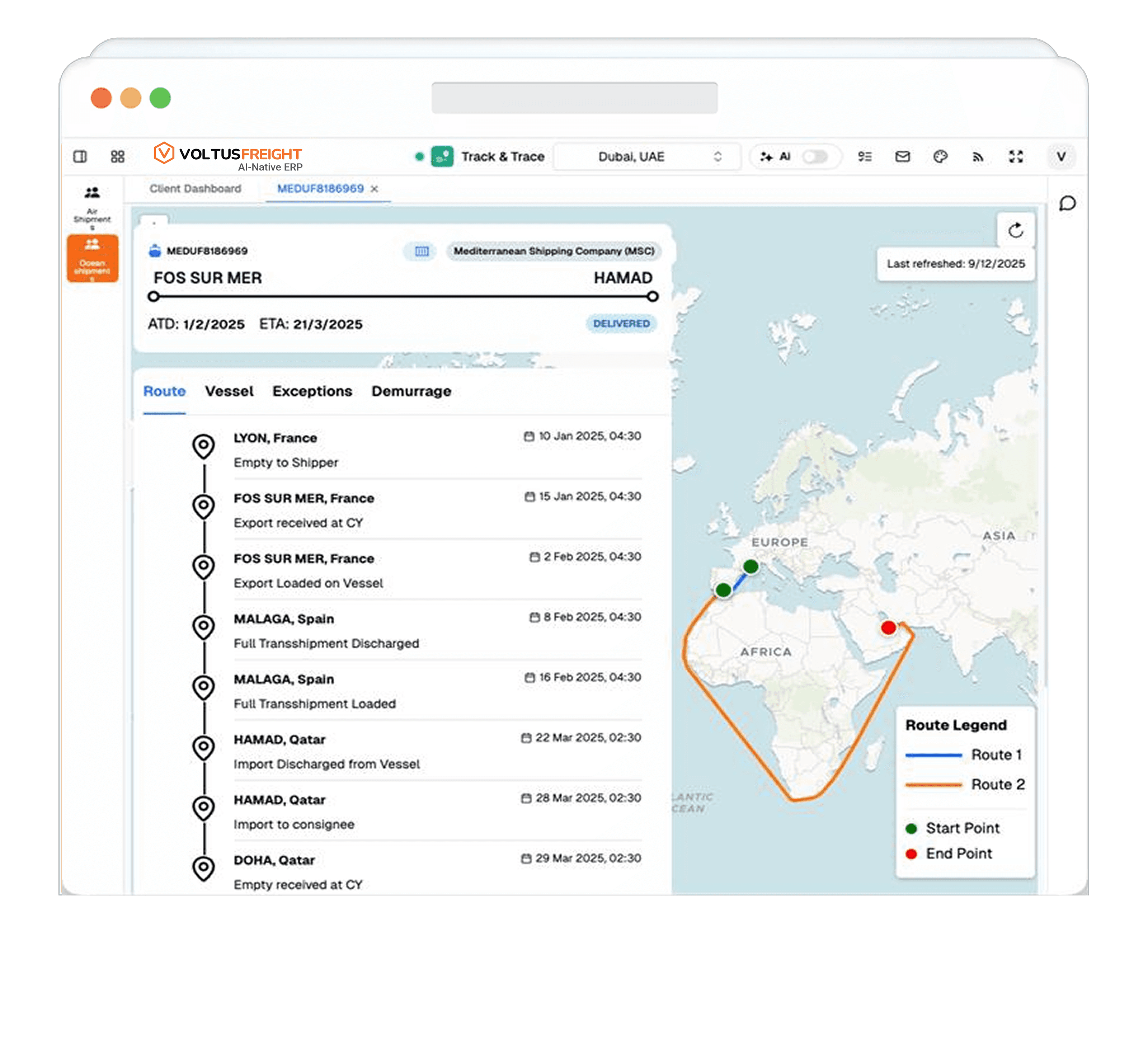Open the apps grid icon
Screen dimensions: 1148x1049
(117, 157)
